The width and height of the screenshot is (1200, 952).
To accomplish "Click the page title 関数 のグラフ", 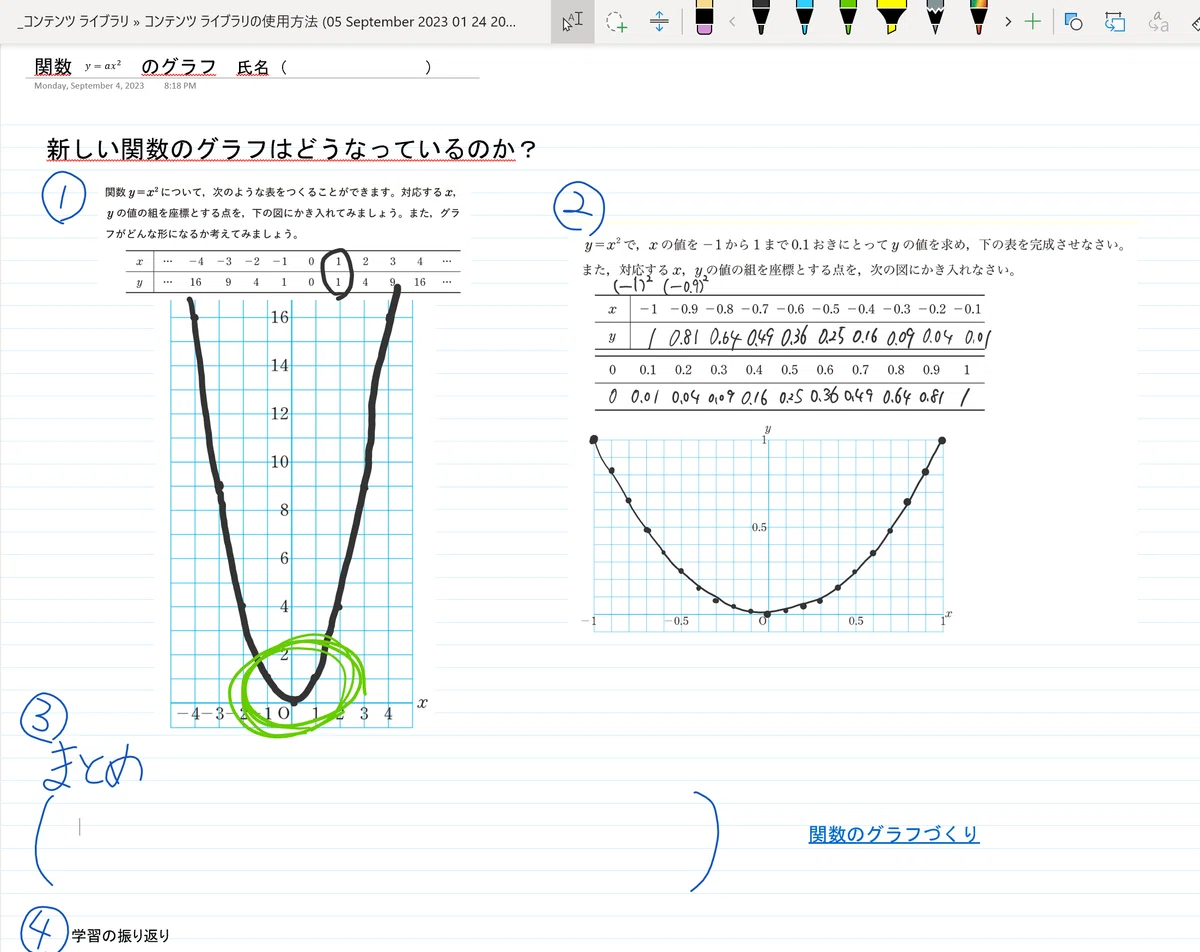I will click(x=125, y=67).
